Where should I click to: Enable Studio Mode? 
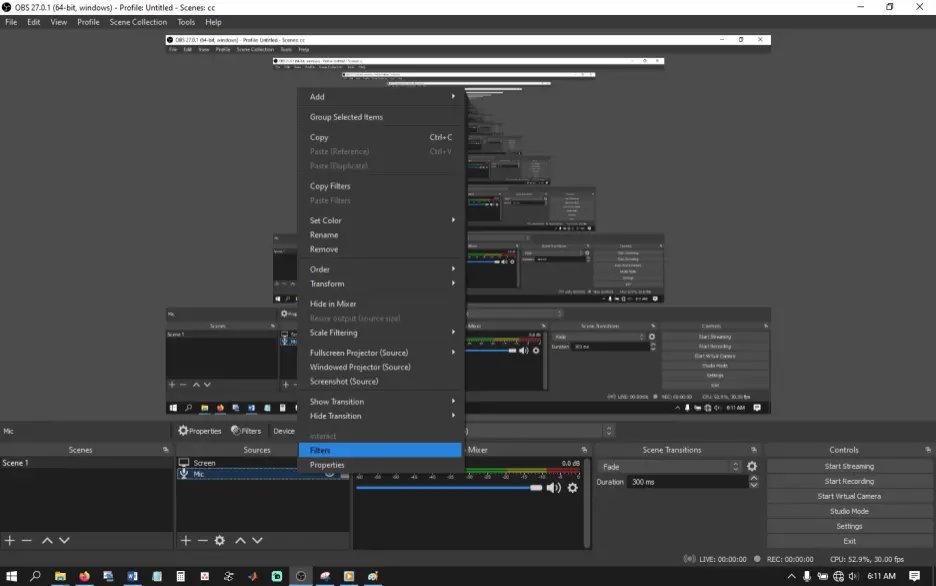849,511
